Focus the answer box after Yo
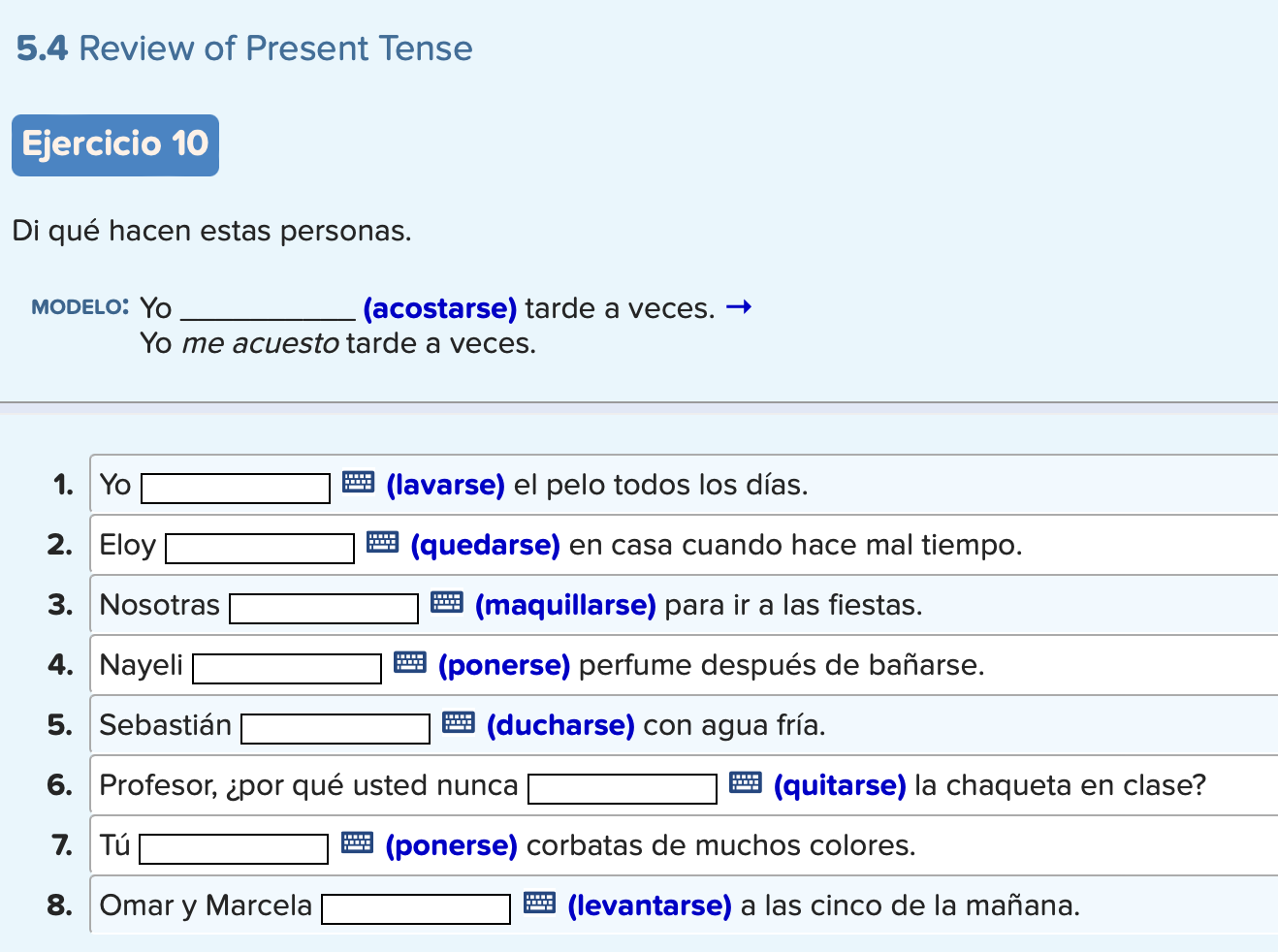 (236, 489)
